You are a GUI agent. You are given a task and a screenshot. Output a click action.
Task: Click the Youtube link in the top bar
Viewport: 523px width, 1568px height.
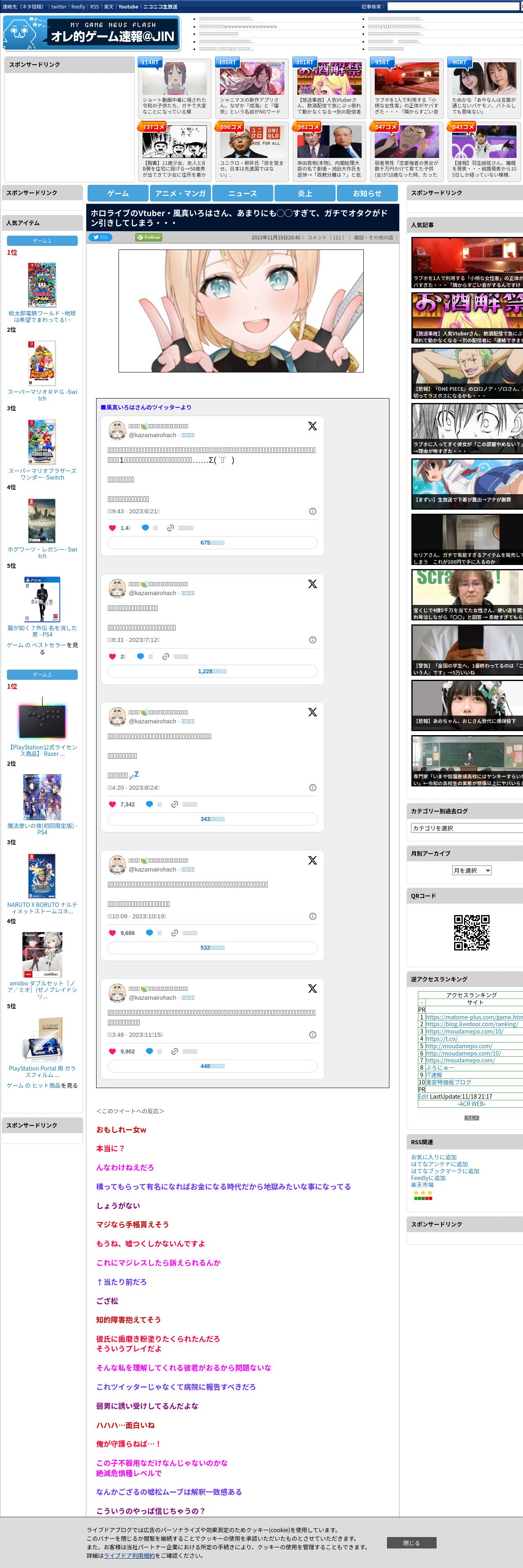pyautogui.click(x=128, y=7)
